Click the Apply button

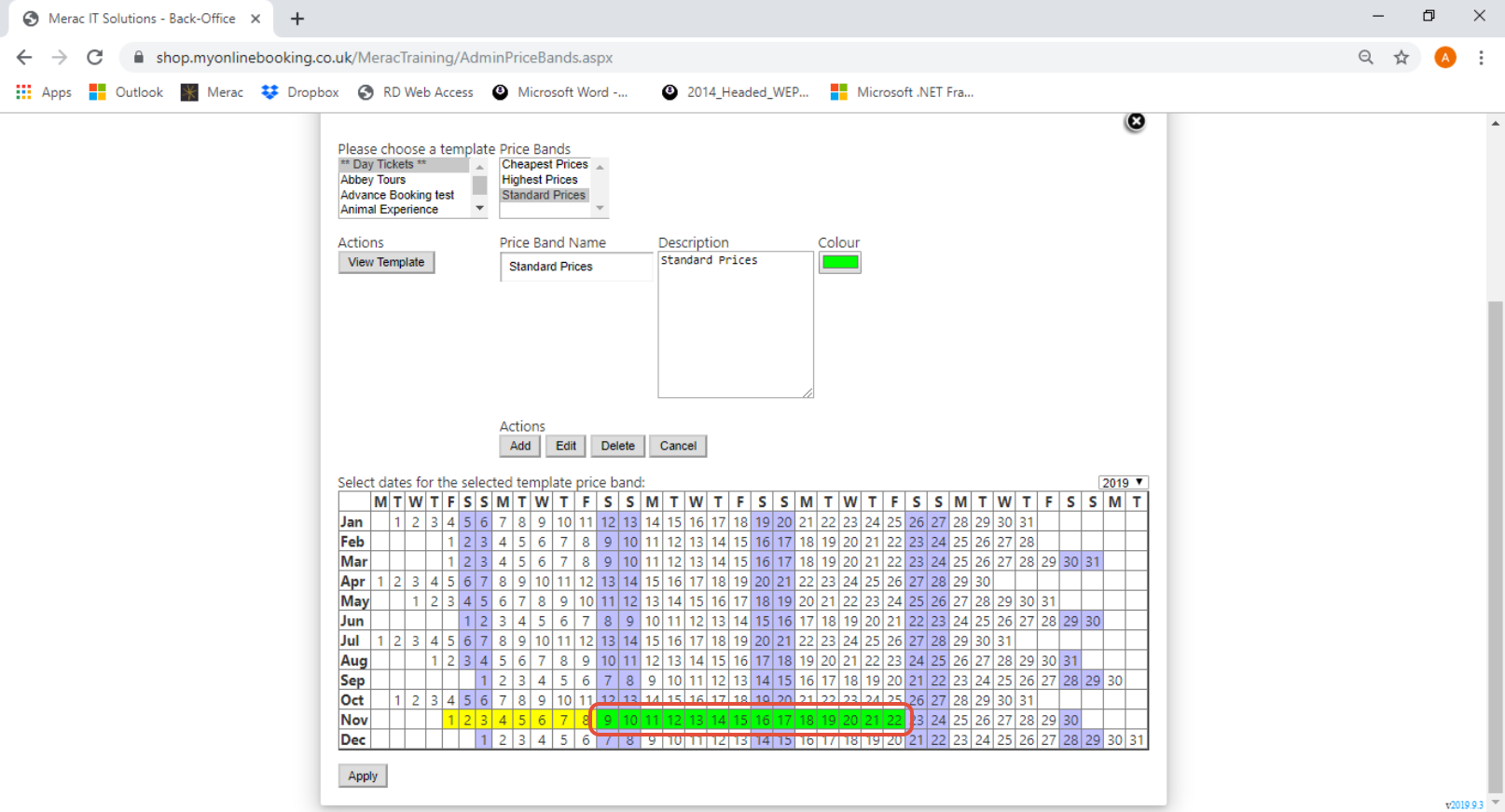363,777
